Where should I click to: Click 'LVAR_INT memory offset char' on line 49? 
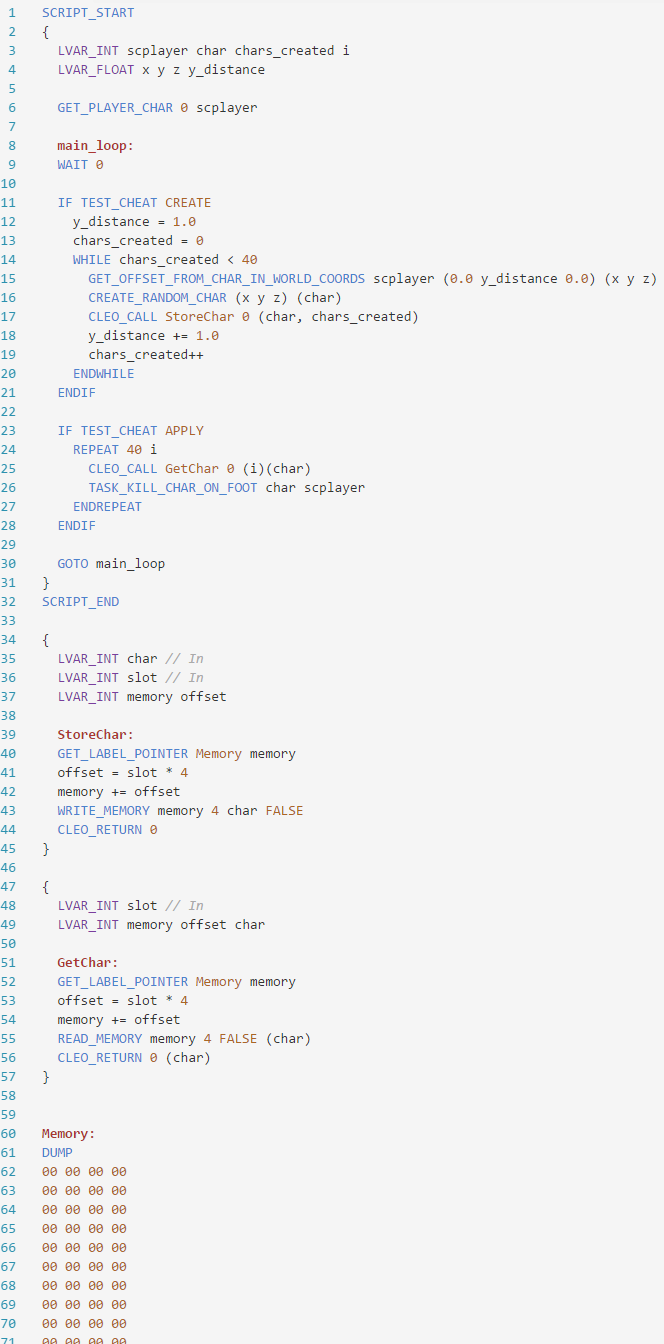pos(161,925)
